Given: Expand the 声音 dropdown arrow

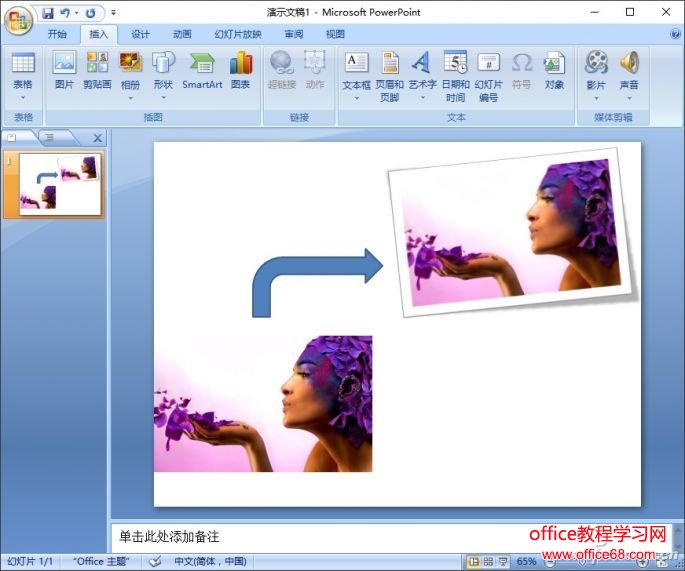Looking at the screenshot, I should click(x=629, y=98).
